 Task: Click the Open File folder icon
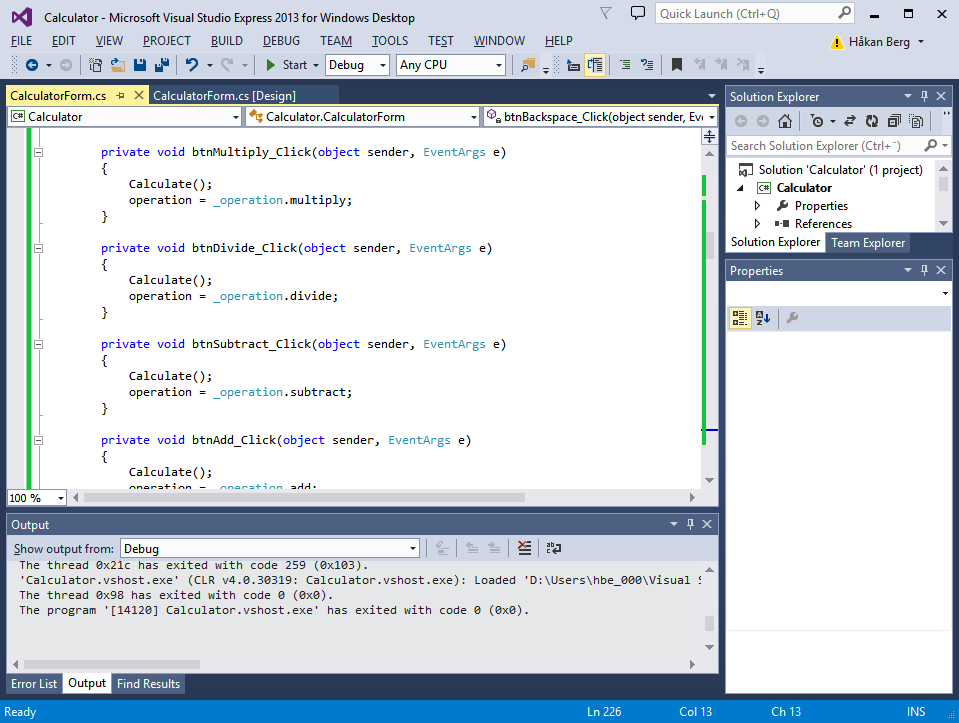tap(117, 65)
